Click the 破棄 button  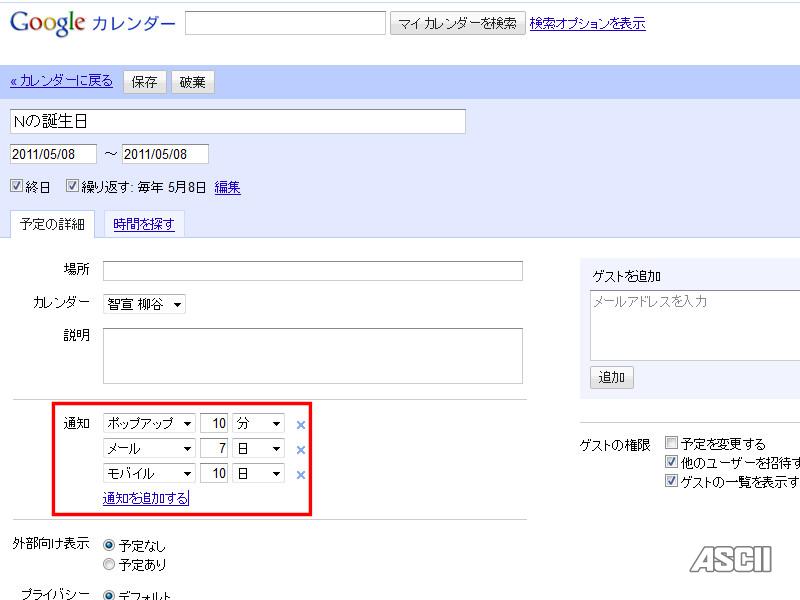[x=192, y=82]
